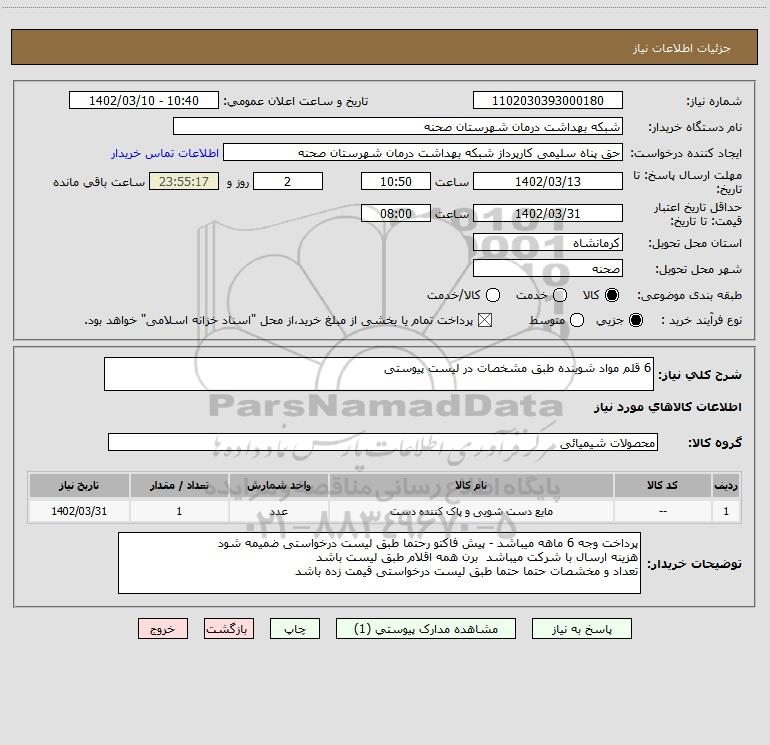Click the need date cell 1402/03/31 in the table
Screen dimensions: 770x745
(79, 511)
